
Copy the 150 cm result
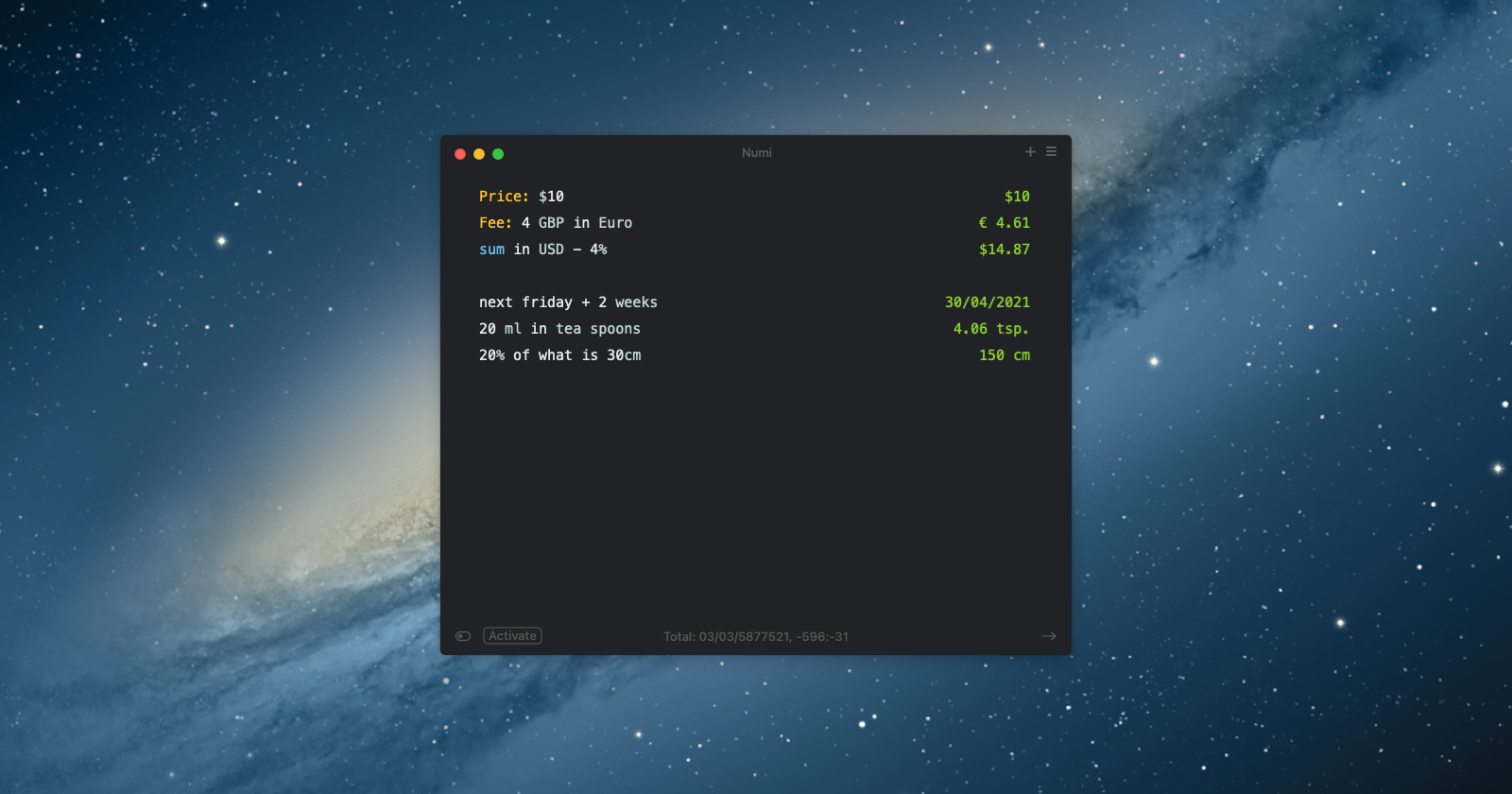pos(1005,355)
